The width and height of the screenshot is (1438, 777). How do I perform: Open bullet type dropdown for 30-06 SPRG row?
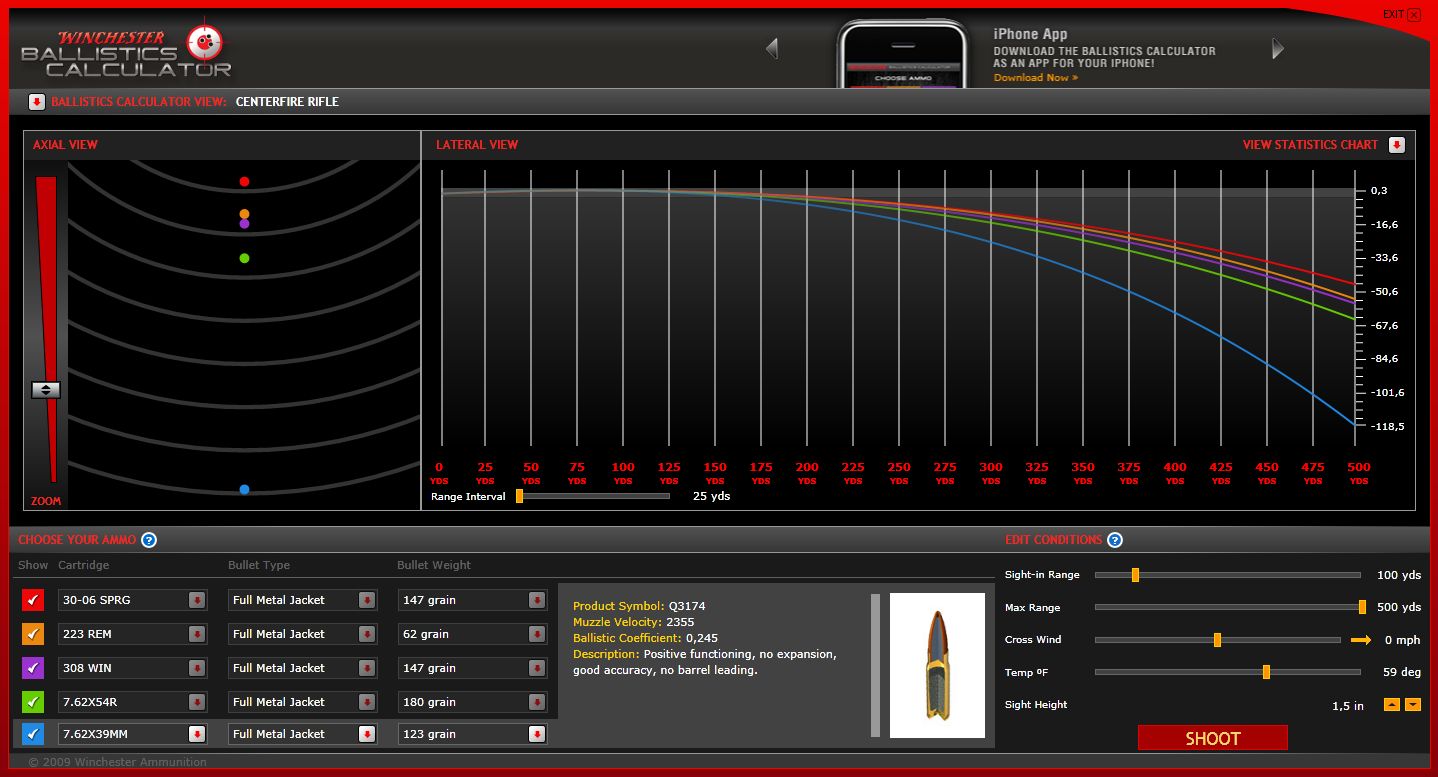point(367,600)
